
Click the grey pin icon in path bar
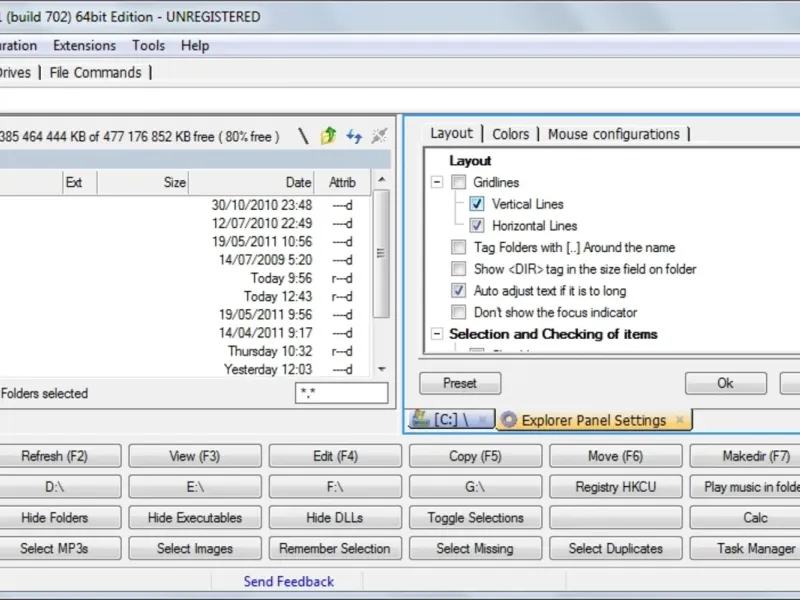point(379,136)
